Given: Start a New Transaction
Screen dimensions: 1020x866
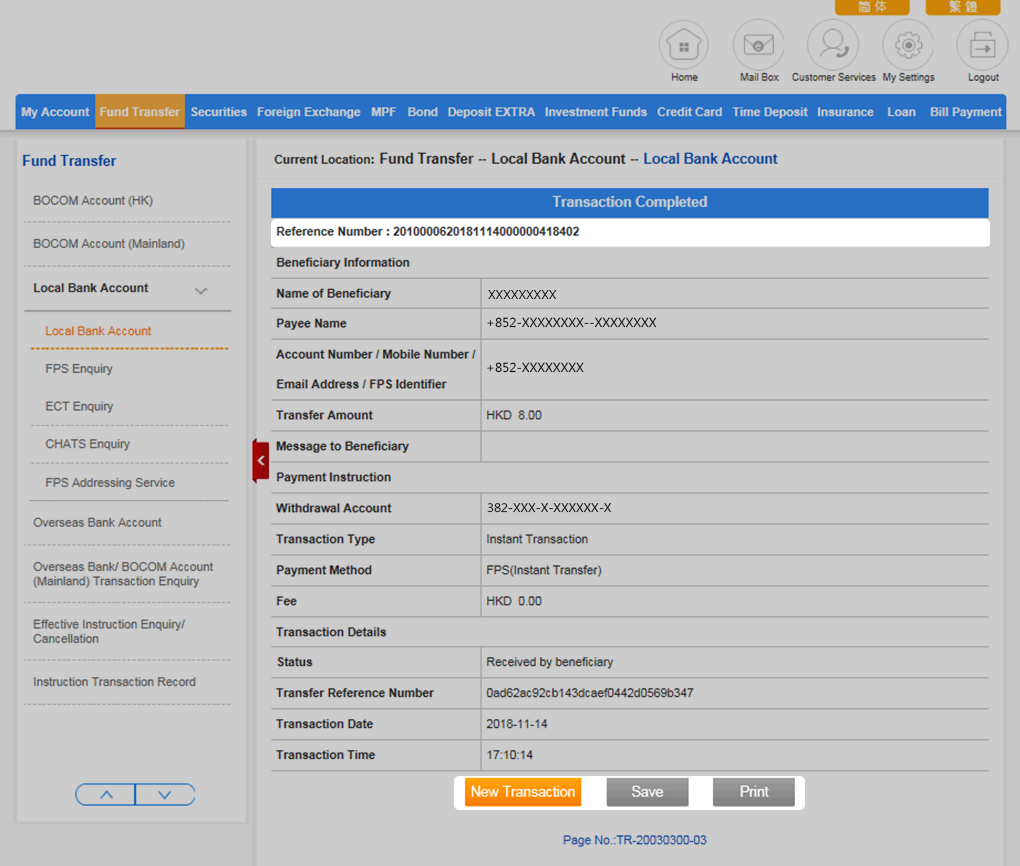Looking at the screenshot, I should click(522, 792).
